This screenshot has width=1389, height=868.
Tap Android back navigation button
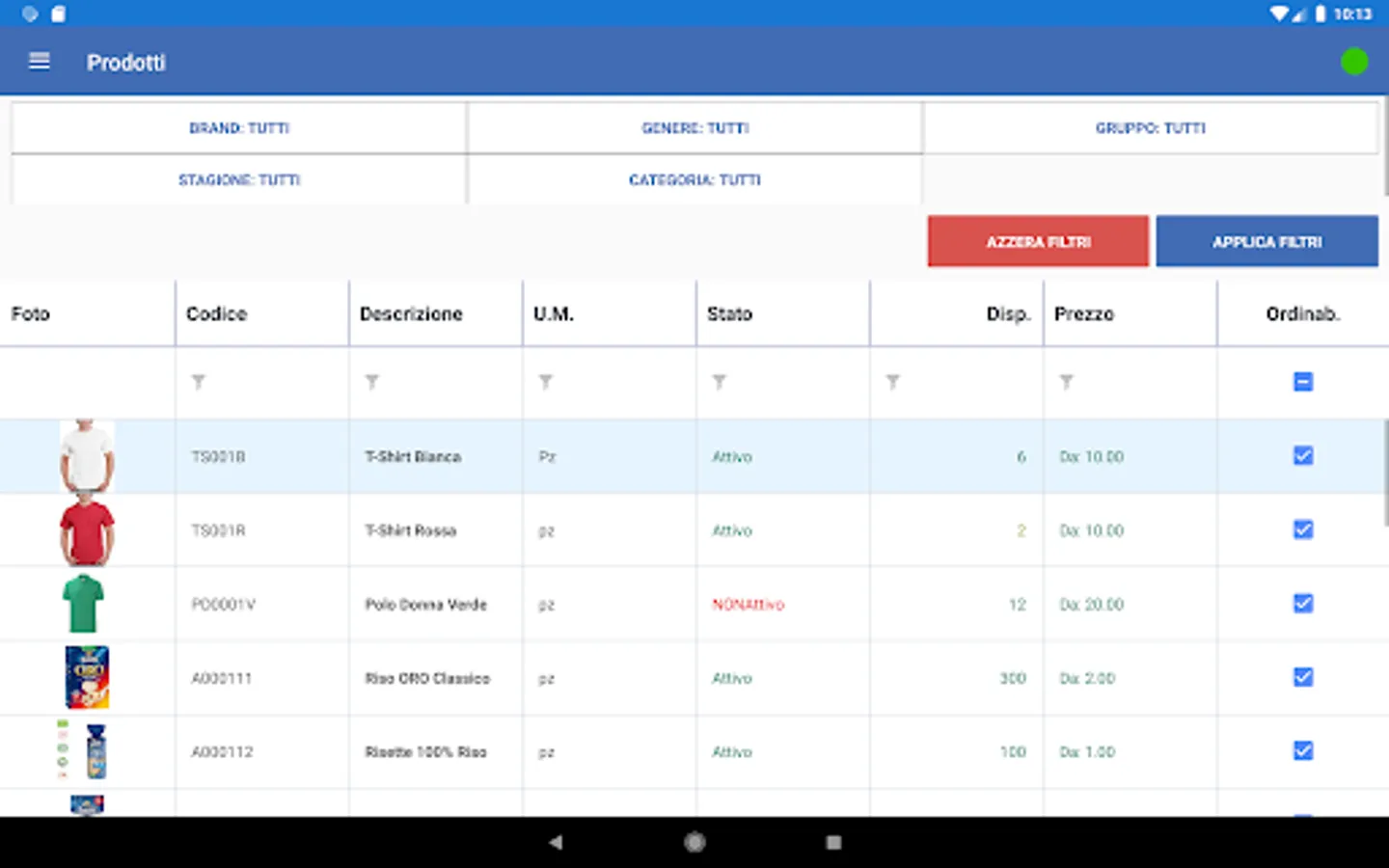click(556, 842)
